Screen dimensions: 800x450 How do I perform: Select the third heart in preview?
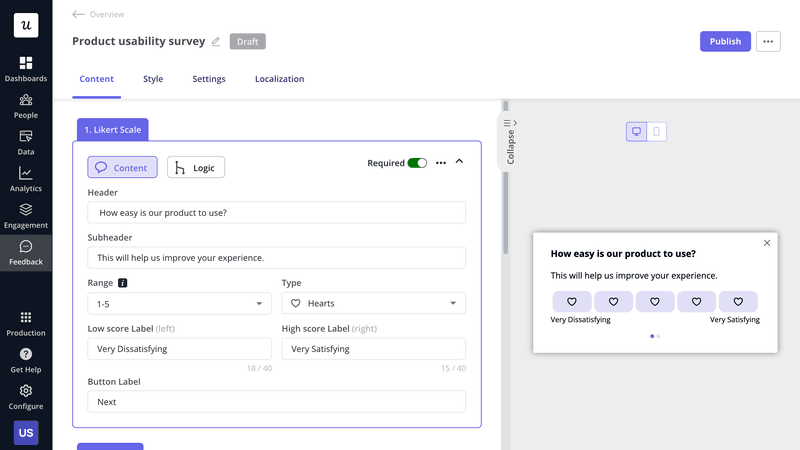click(655, 302)
